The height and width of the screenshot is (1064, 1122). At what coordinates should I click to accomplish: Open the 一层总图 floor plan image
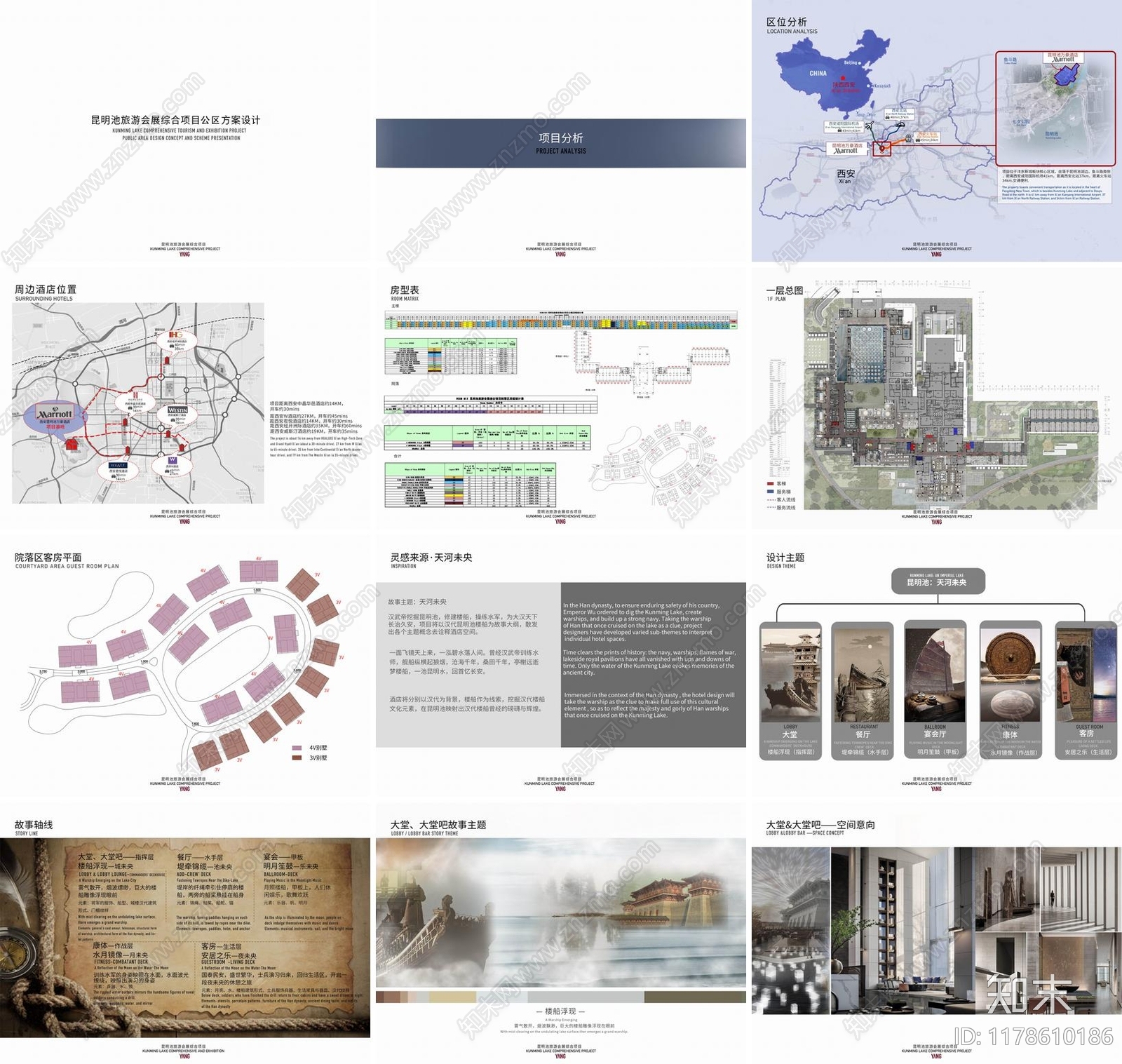[x=949, y=403]
